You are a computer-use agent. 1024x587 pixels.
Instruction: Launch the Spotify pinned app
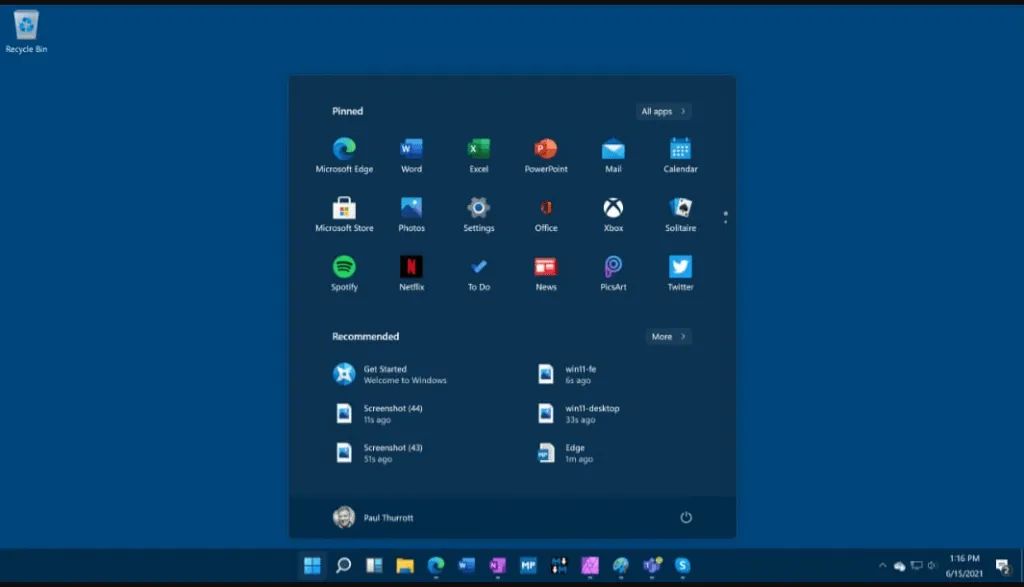pyautogui.click(x=344, y=267)
